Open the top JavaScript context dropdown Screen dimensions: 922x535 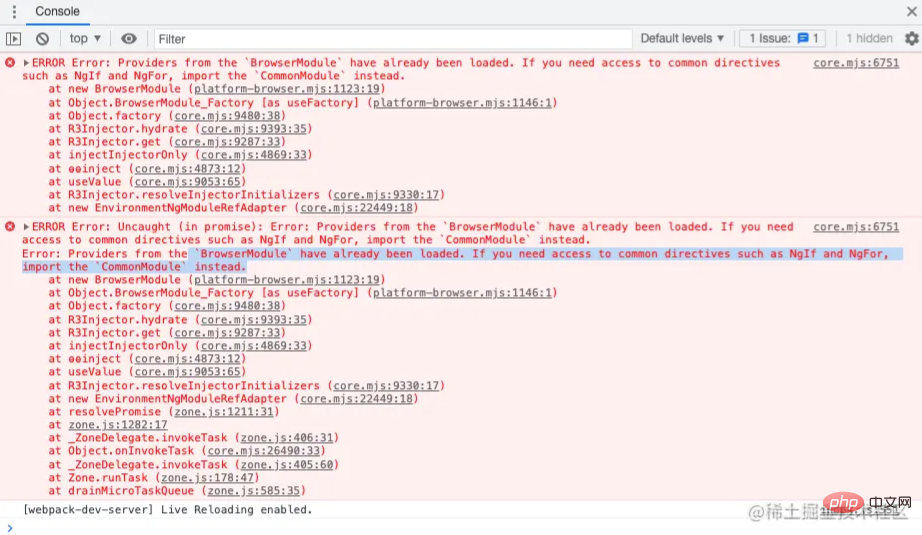85,39
